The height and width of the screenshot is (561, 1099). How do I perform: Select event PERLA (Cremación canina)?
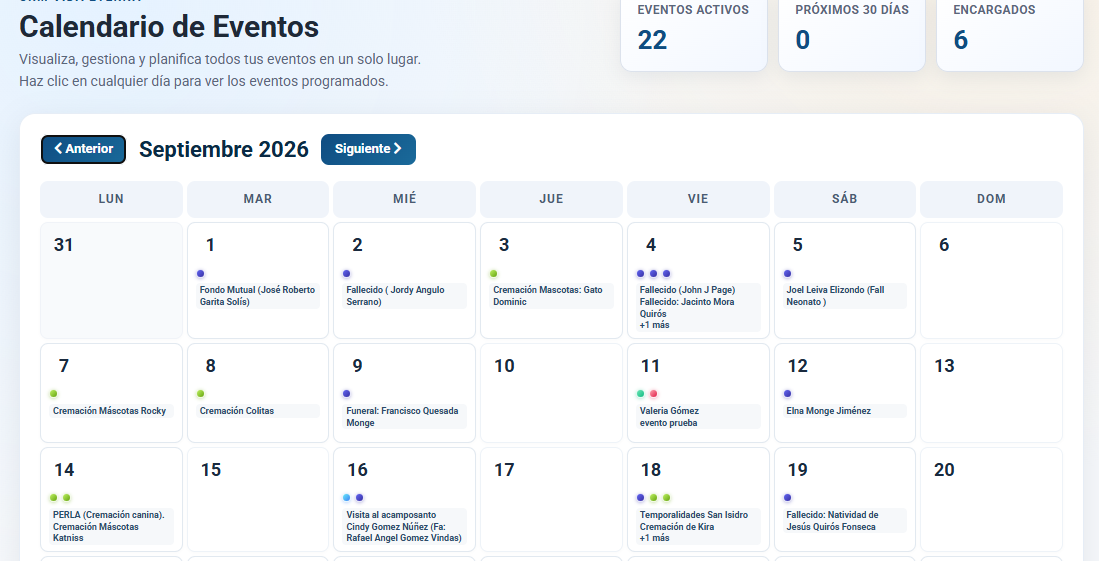coord(109,515)
